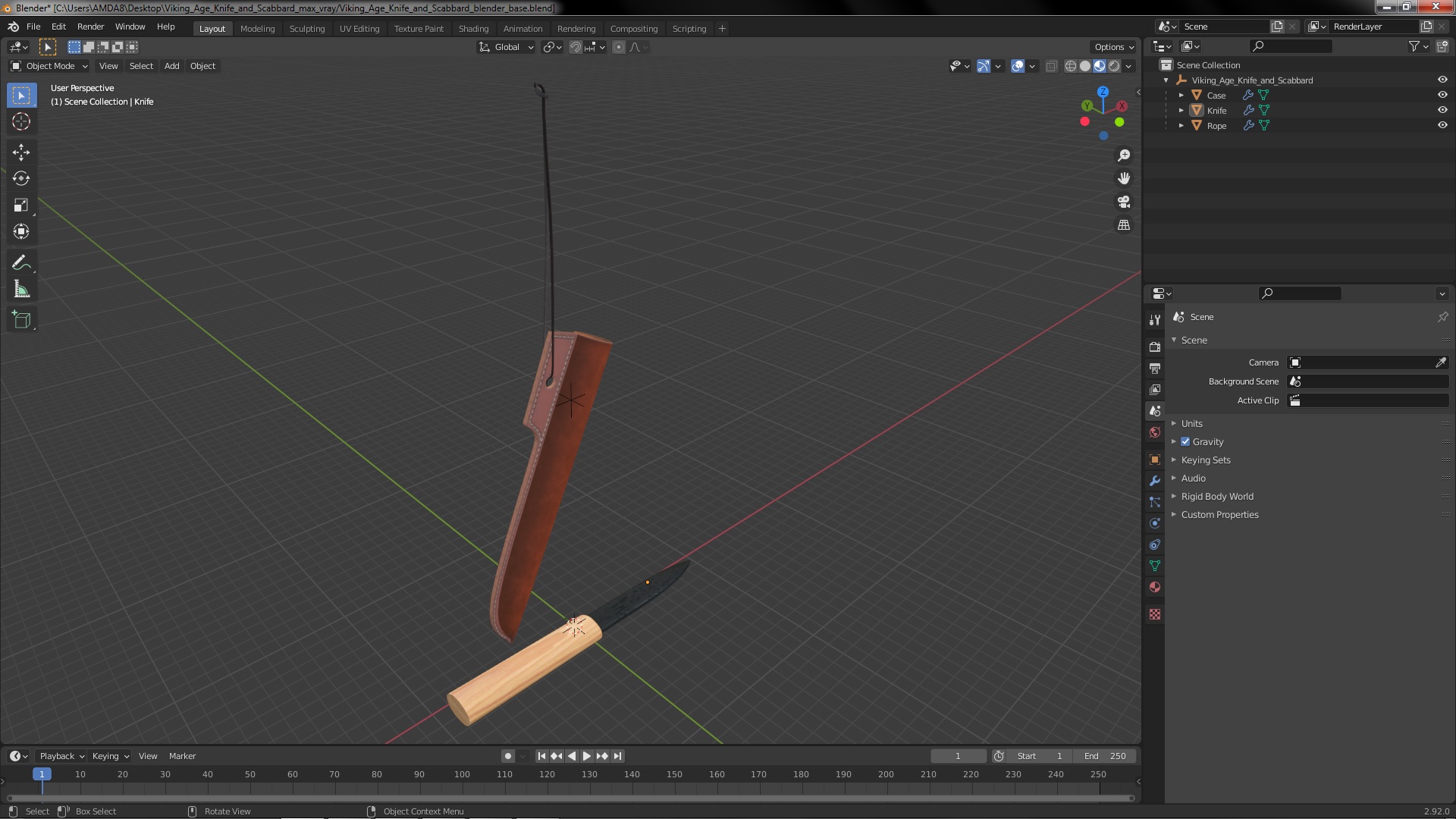Play animation forward
This screenshot has width=1456, height=819.
point(587,756)
